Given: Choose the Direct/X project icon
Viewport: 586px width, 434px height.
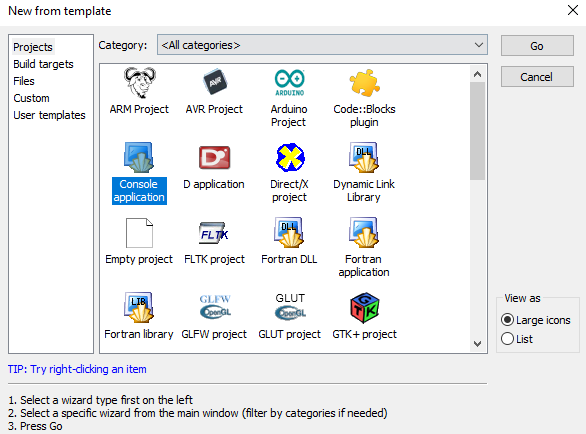Looking at the screenshot, I should 290,157.
